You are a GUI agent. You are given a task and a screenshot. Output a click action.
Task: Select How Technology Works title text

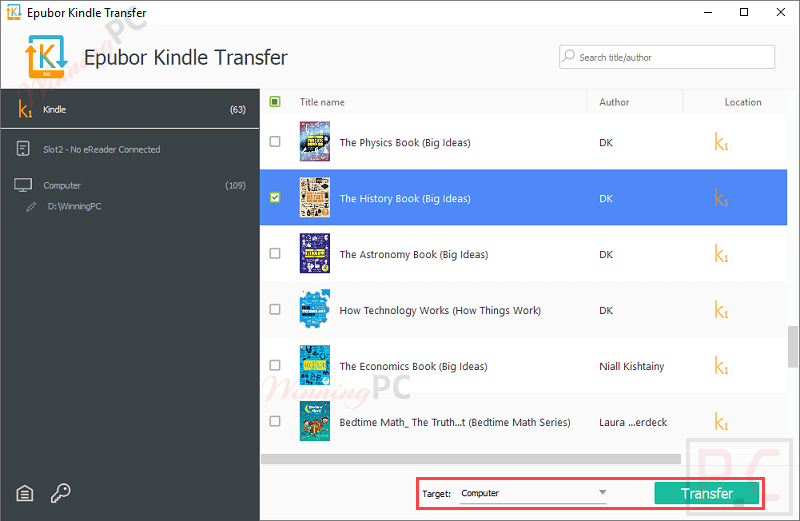[440, 310]
